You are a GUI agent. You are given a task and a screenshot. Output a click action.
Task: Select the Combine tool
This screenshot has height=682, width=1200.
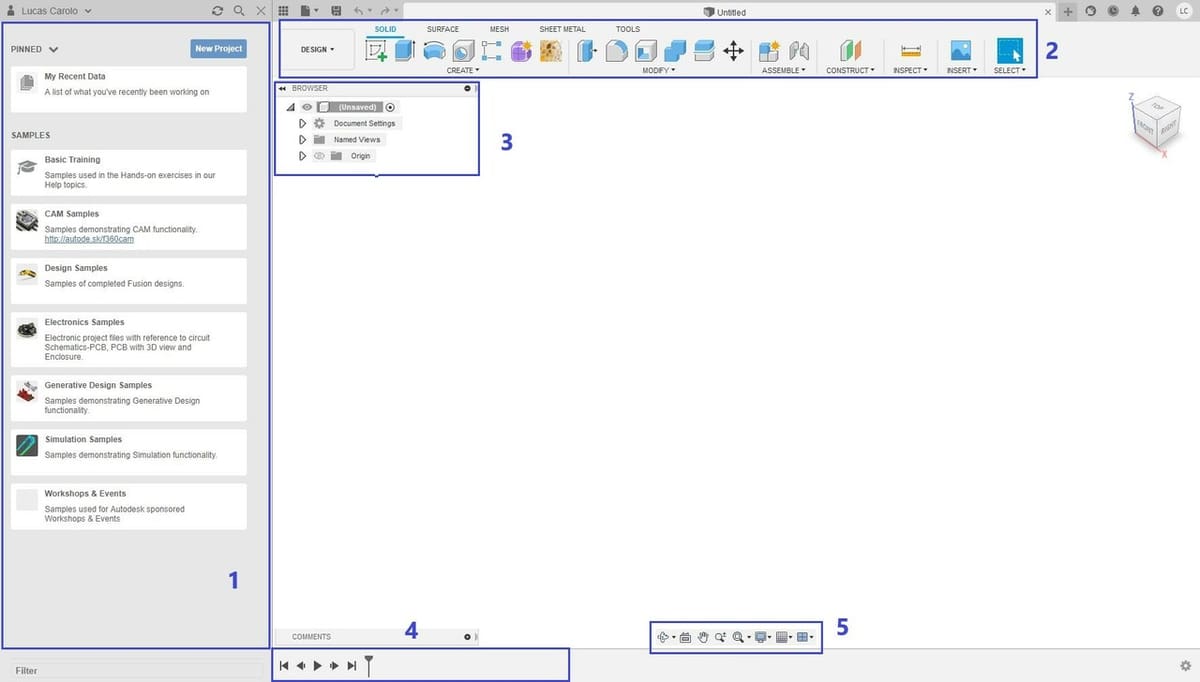(675, 50)
